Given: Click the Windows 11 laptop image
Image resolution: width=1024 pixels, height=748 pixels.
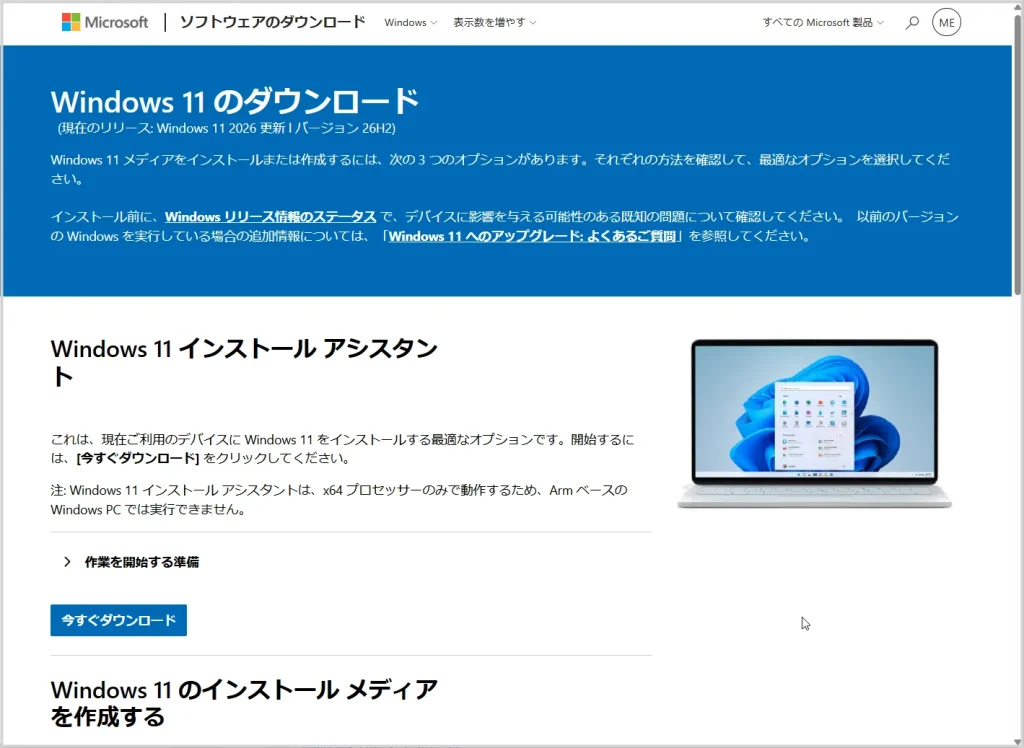Looking at the screenshot, I should (x=814, y=423).
